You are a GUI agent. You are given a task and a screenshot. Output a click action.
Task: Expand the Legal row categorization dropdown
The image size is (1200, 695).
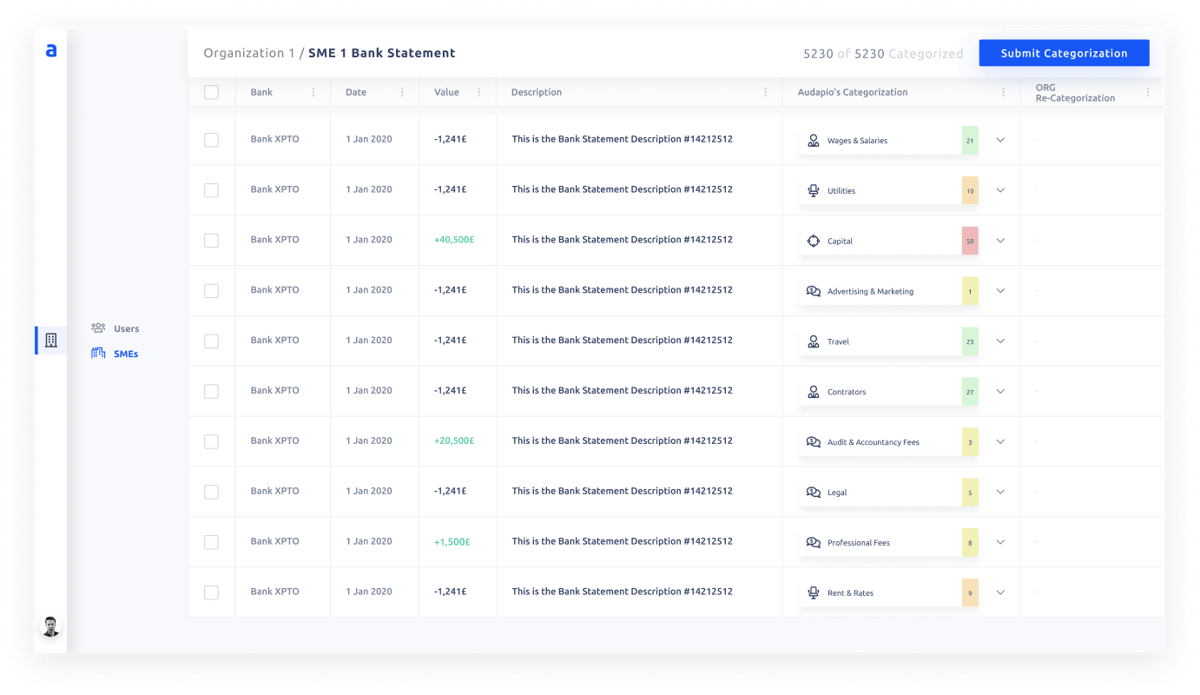pos(1000,491)
